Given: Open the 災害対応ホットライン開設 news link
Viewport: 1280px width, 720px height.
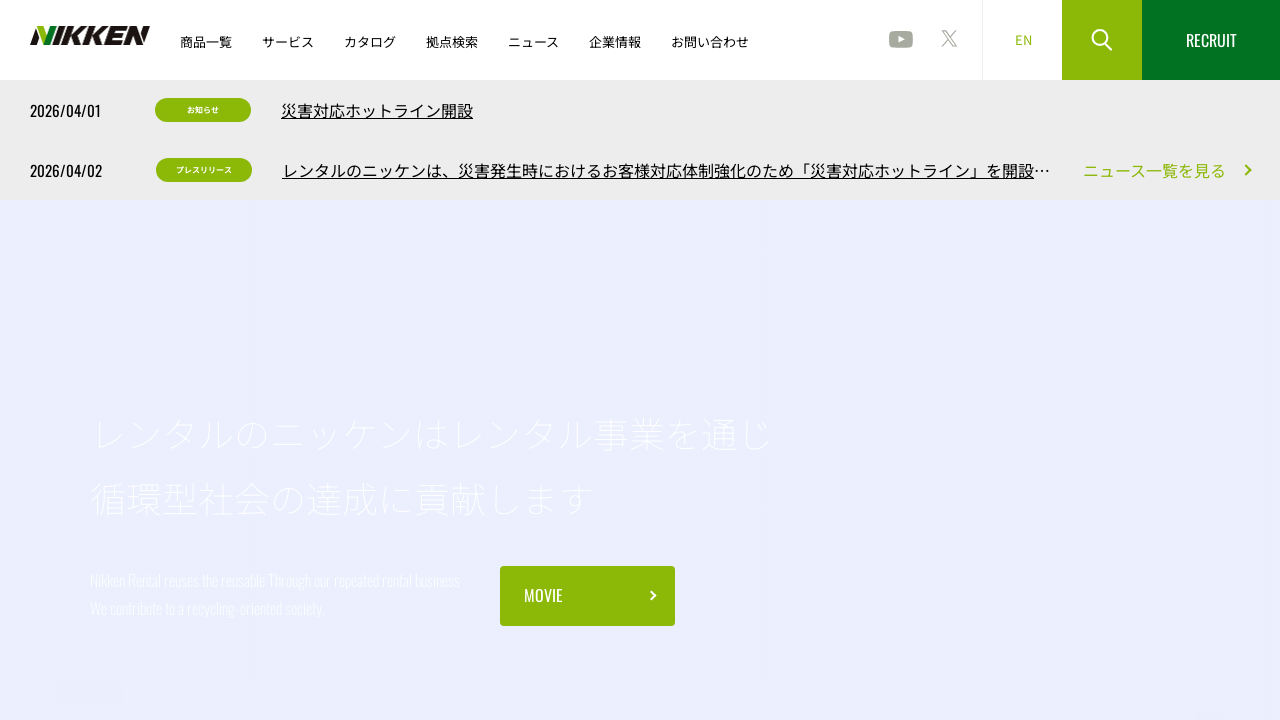Looking at the screenshot, I should pyautogui.click(x=377, y=111).
